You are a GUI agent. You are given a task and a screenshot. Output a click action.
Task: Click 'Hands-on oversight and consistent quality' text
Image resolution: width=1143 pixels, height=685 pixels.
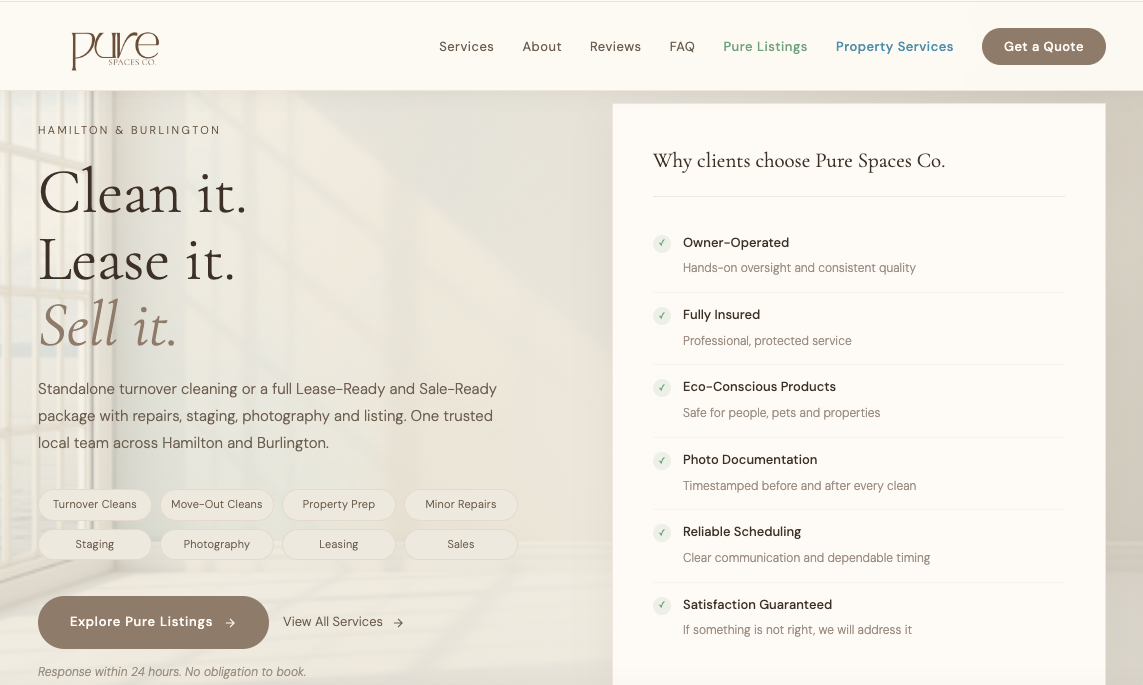(799, 268)
